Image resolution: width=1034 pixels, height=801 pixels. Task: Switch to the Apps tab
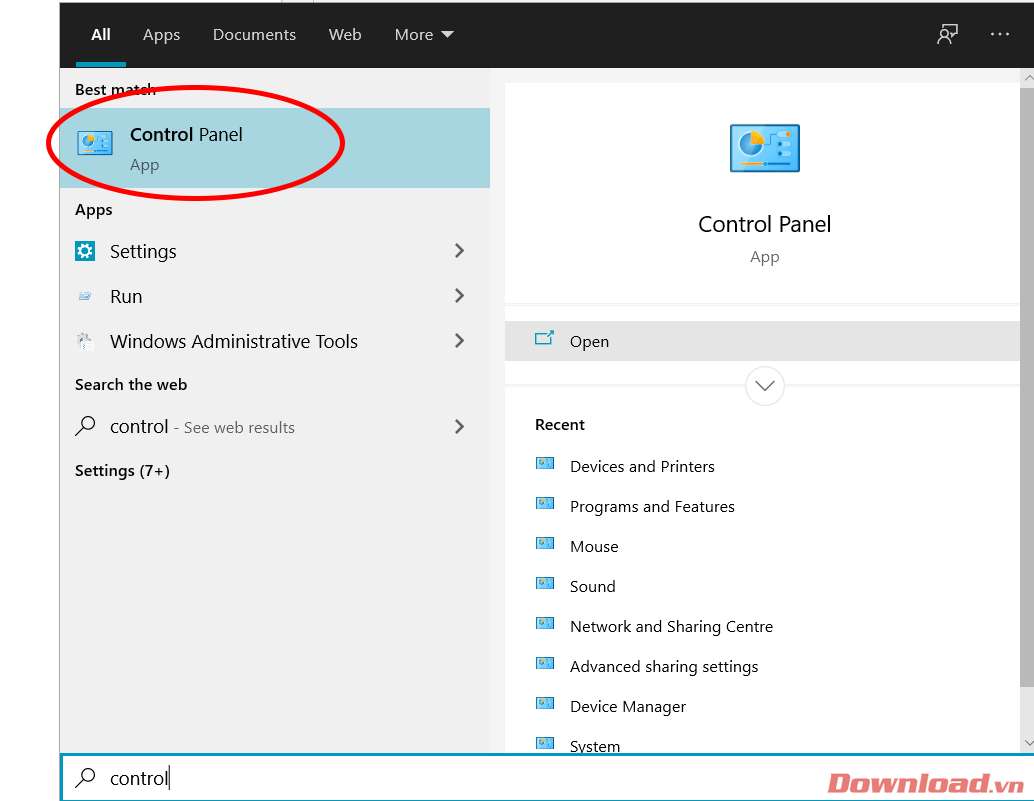pos(162,34)
